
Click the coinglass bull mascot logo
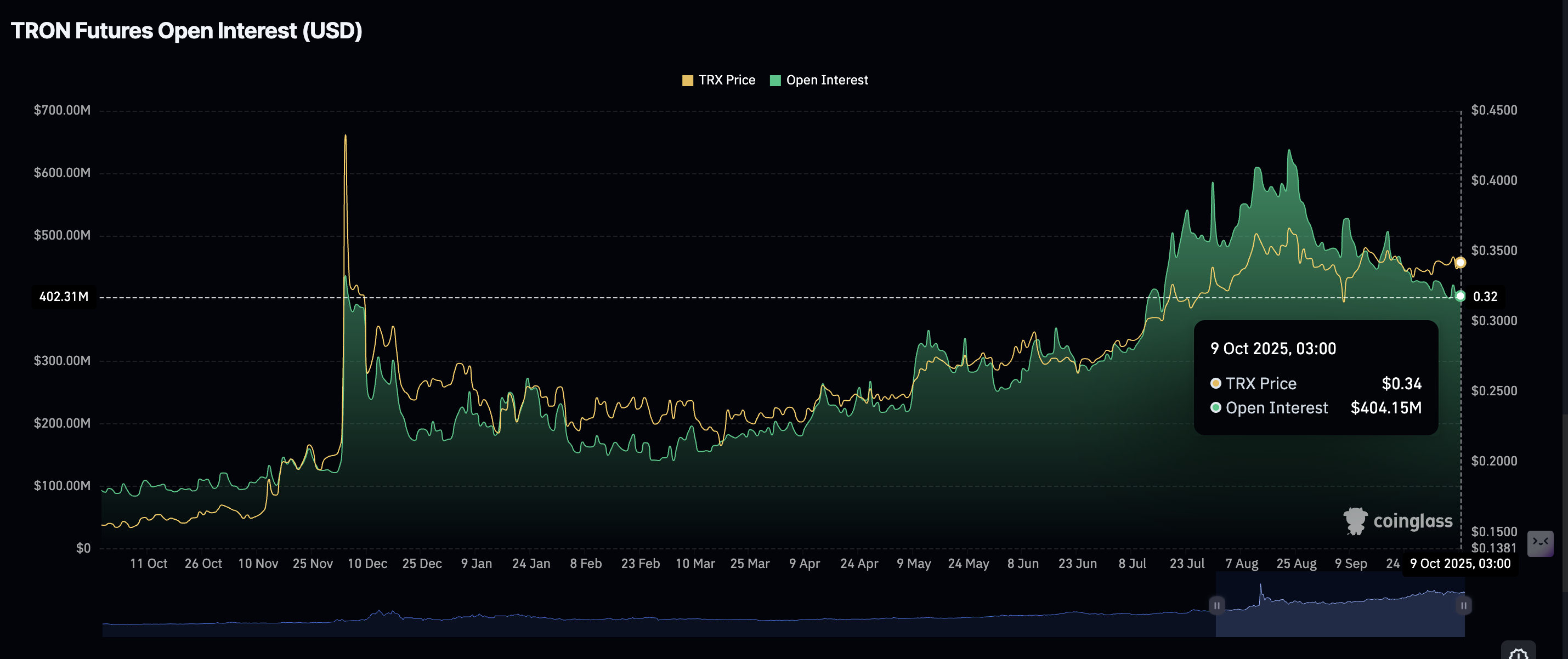(x=1355, y=521)
